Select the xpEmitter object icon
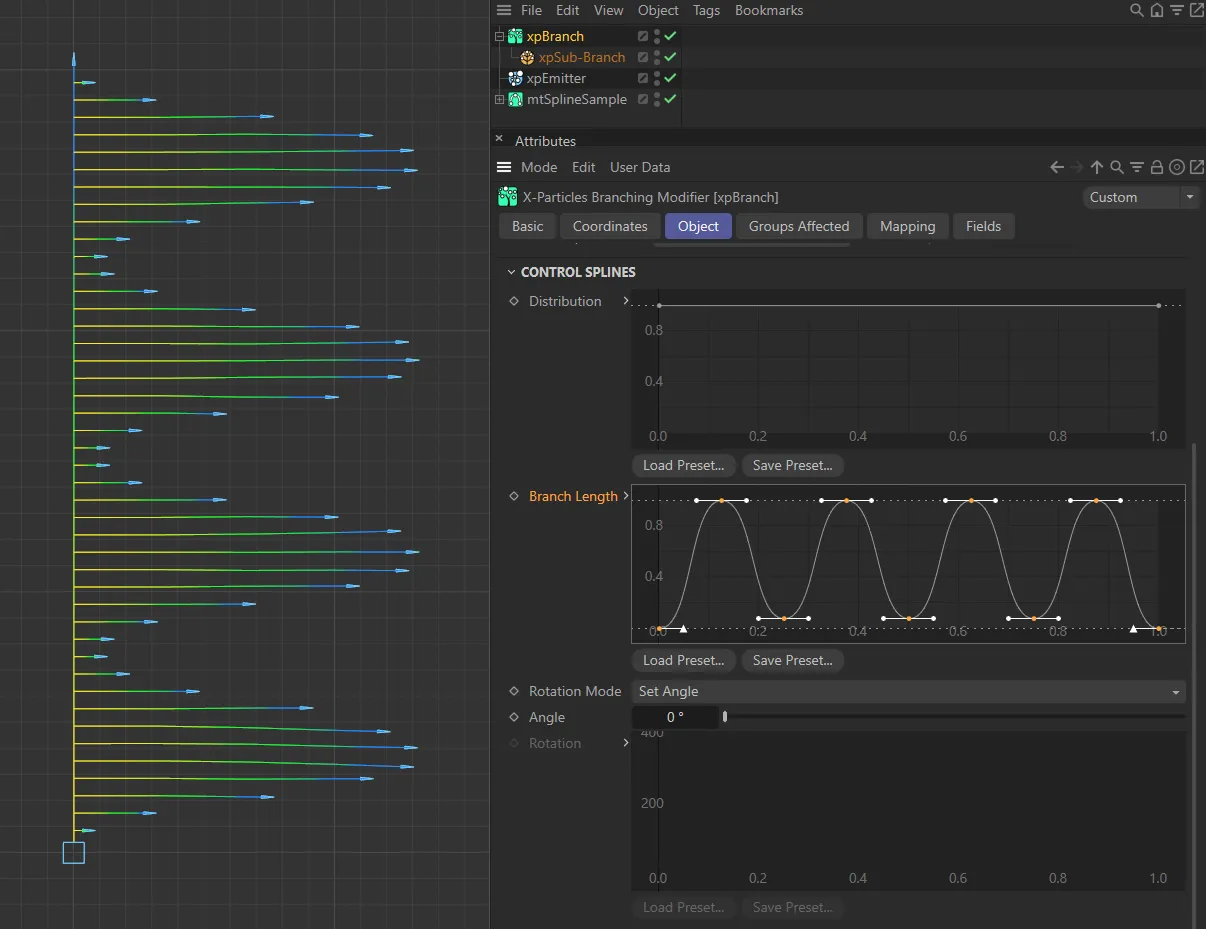Screen dimensions: 1206x929 click(514, 78)
